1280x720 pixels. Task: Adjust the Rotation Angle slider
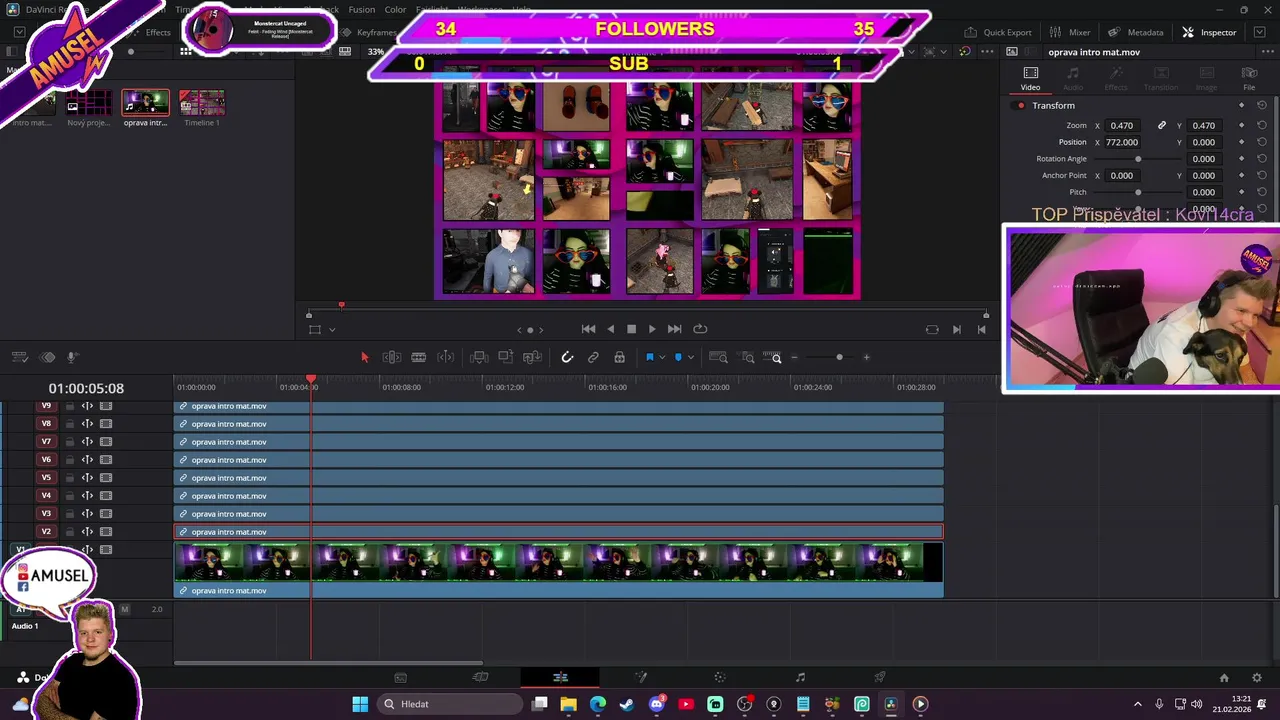(1138, 159)
